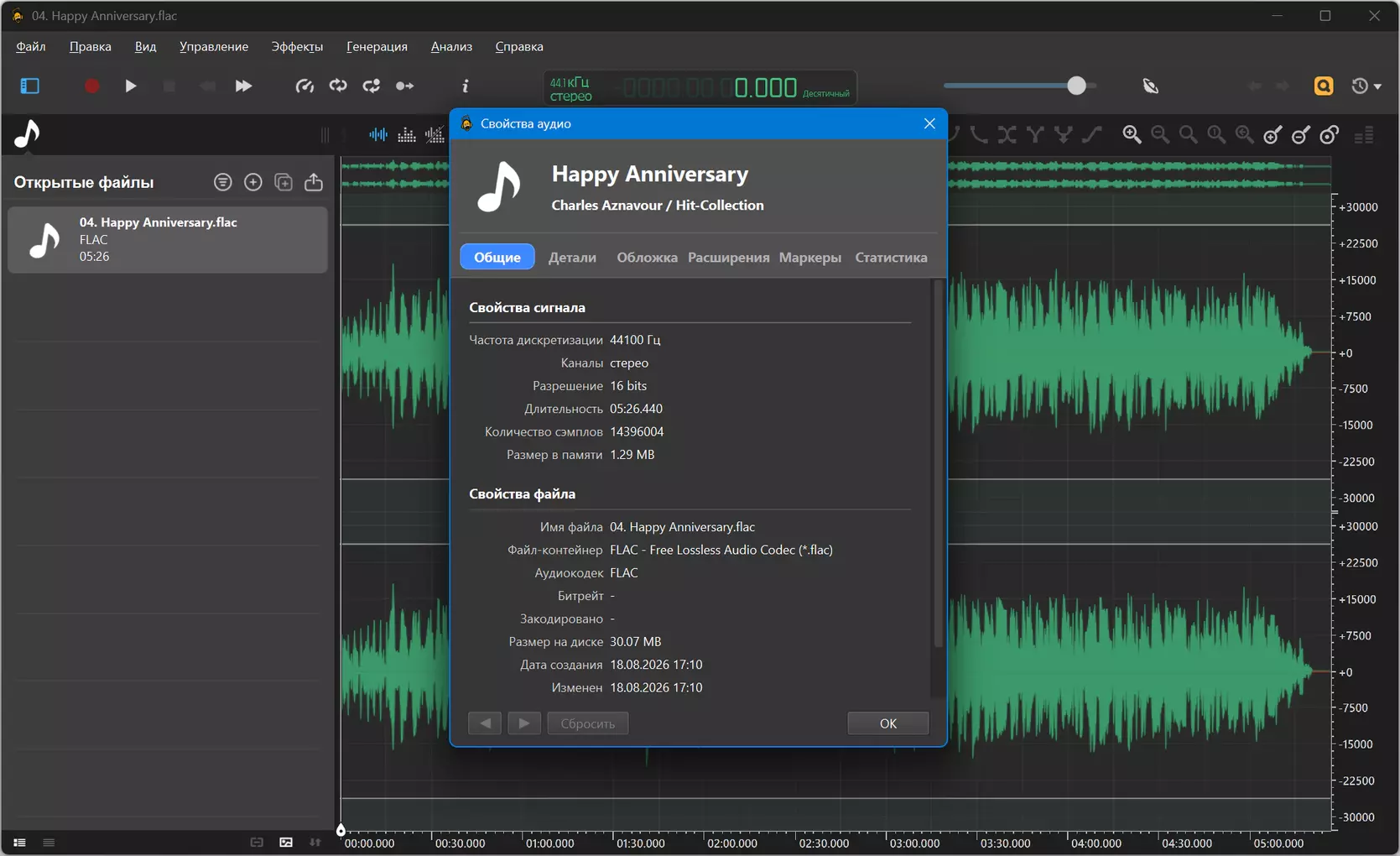Click the auto-scroll playback arrow icon
The height and width of the screenshot is (856, 1400).
(404, 86)
